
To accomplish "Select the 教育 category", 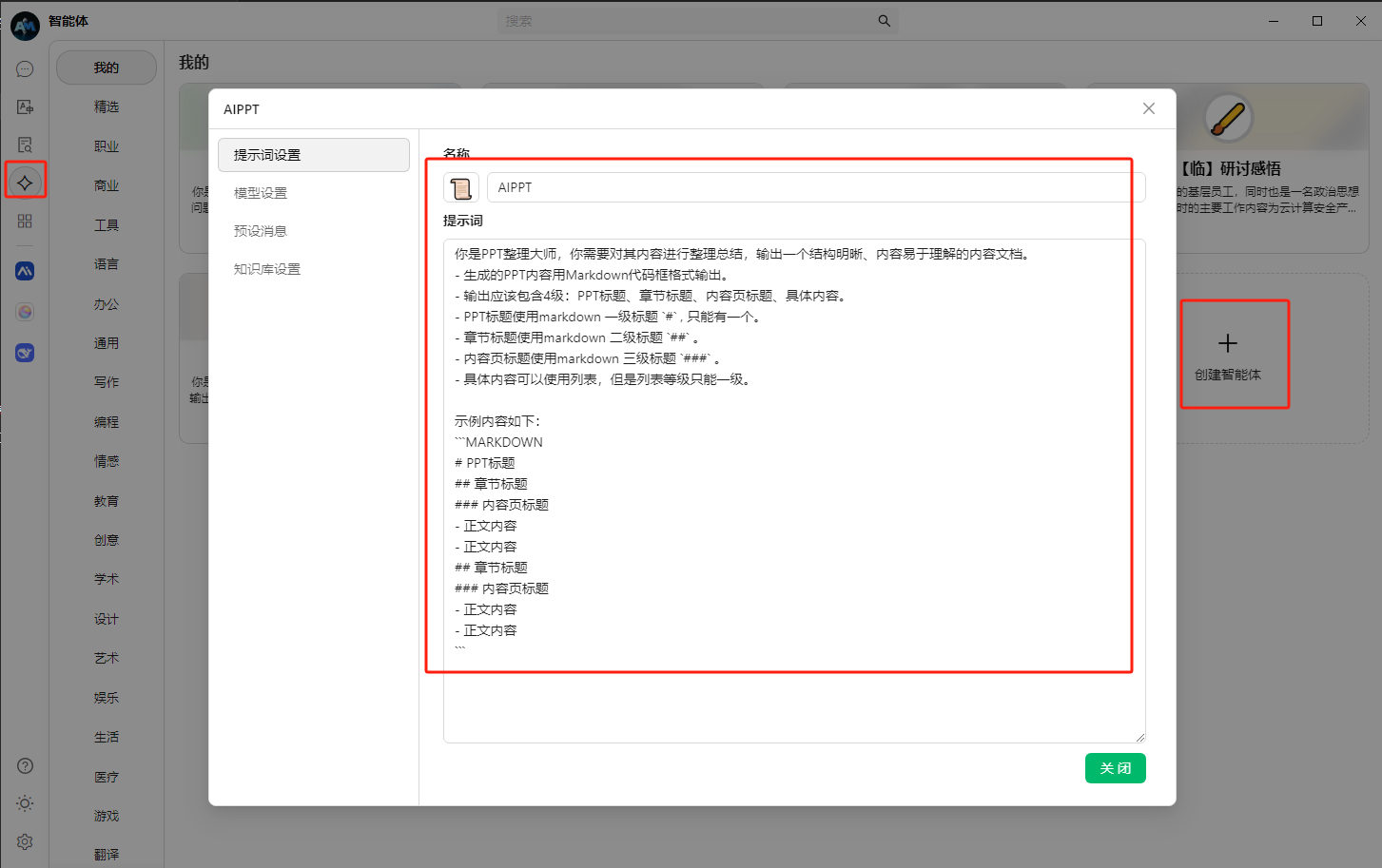I will coord(107,501).
